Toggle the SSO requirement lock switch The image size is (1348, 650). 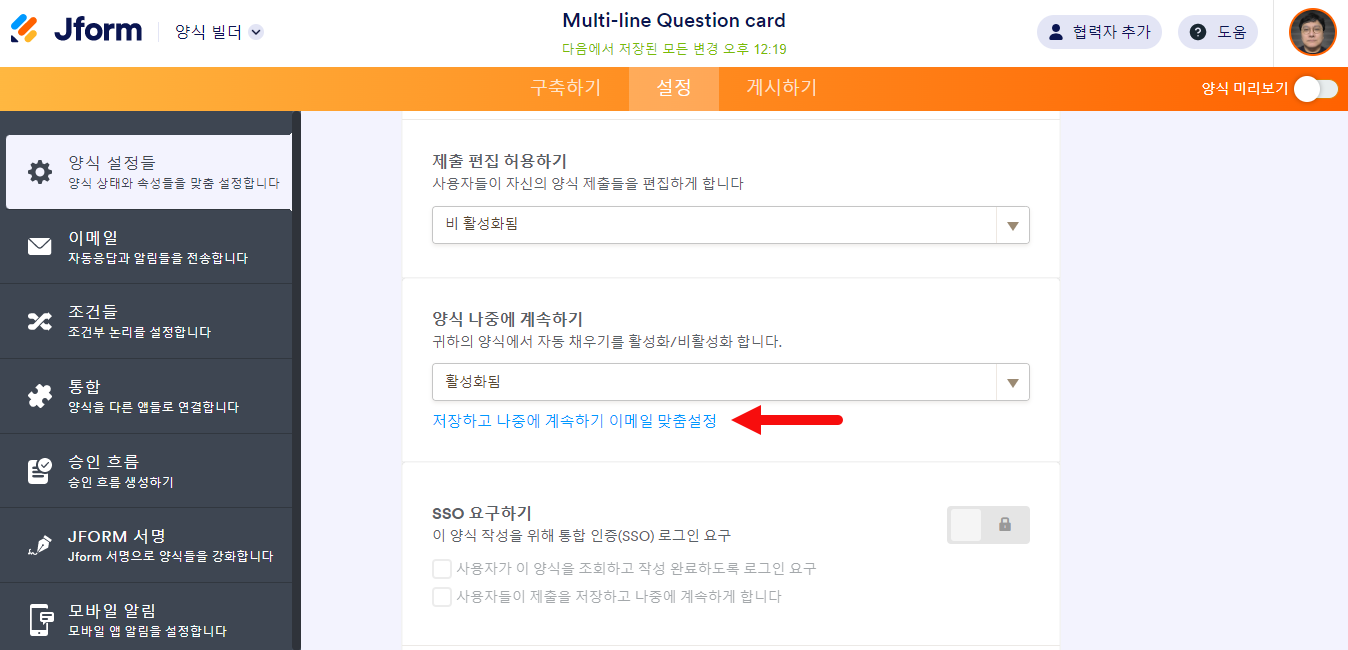tap(988, 525)
